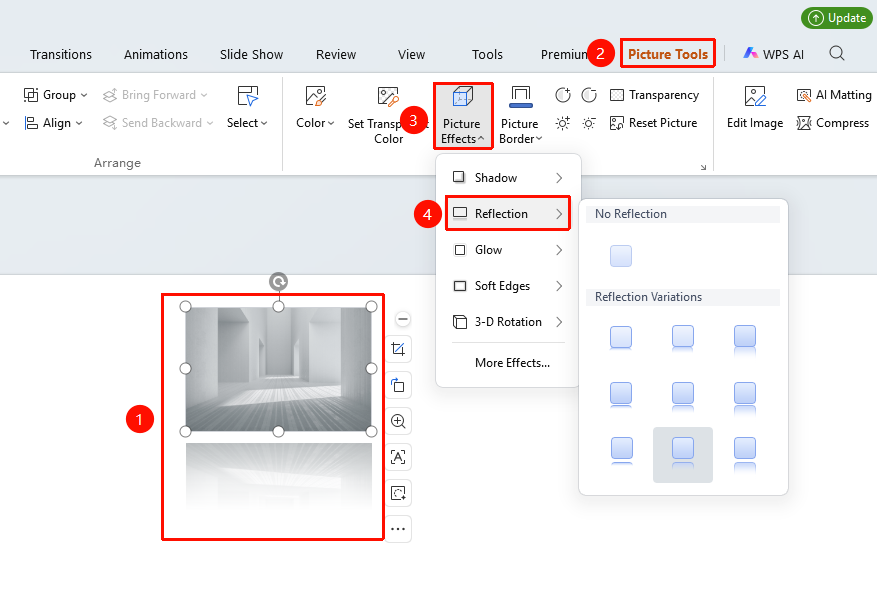Click the Compress picture tool

[833, 123]
